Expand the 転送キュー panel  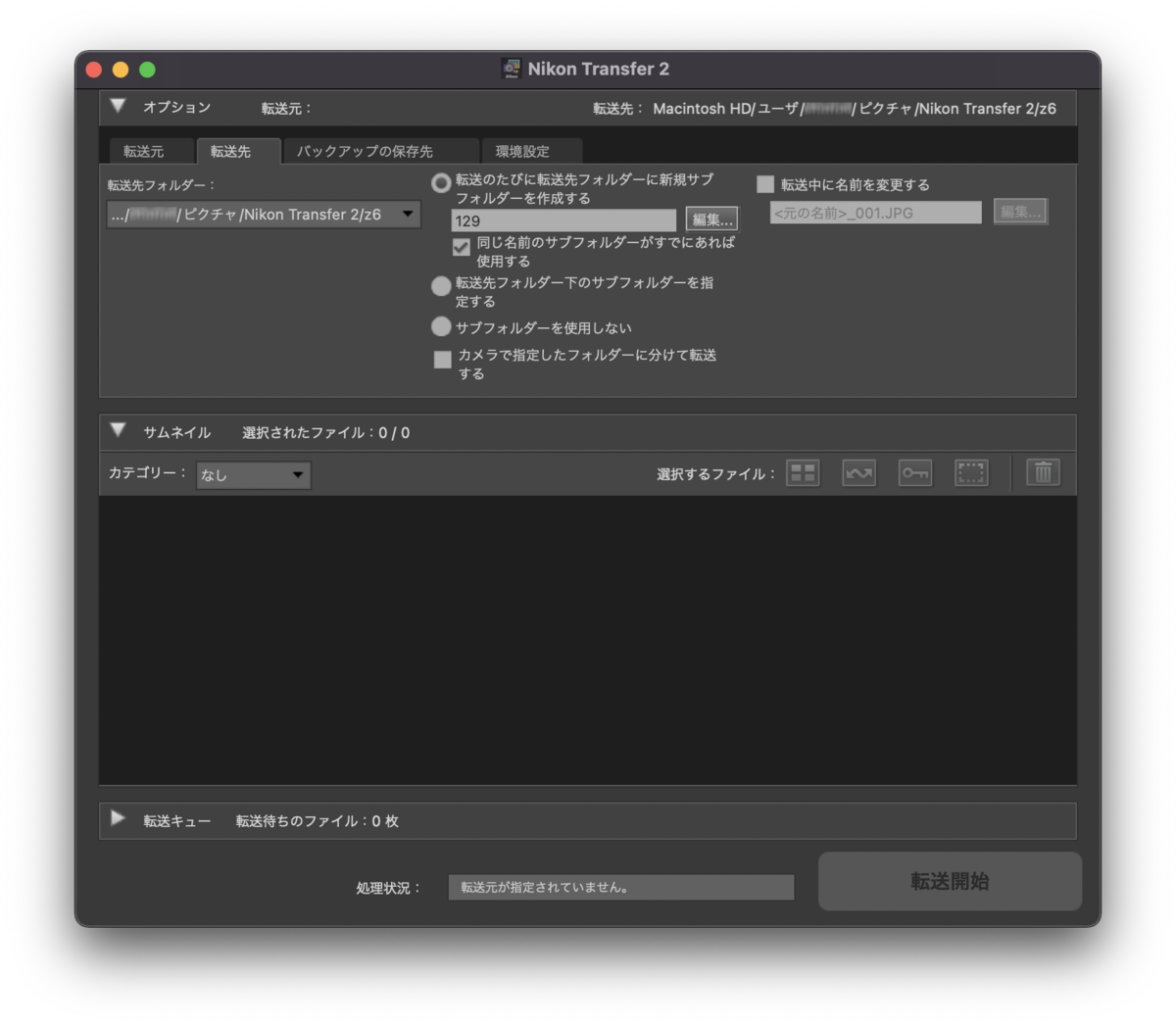click(x=118, y=818)
